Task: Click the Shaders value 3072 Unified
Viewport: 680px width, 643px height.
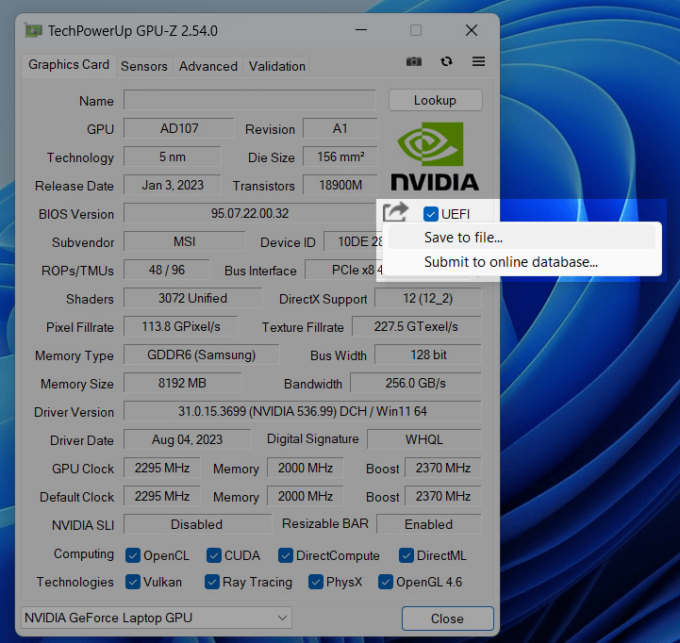Action: tap(193, 298)
